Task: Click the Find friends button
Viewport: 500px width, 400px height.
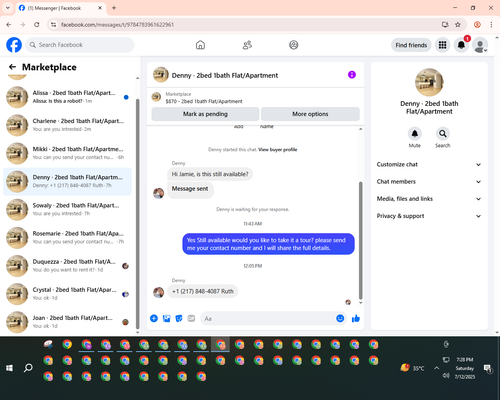Action: [411, 45]
